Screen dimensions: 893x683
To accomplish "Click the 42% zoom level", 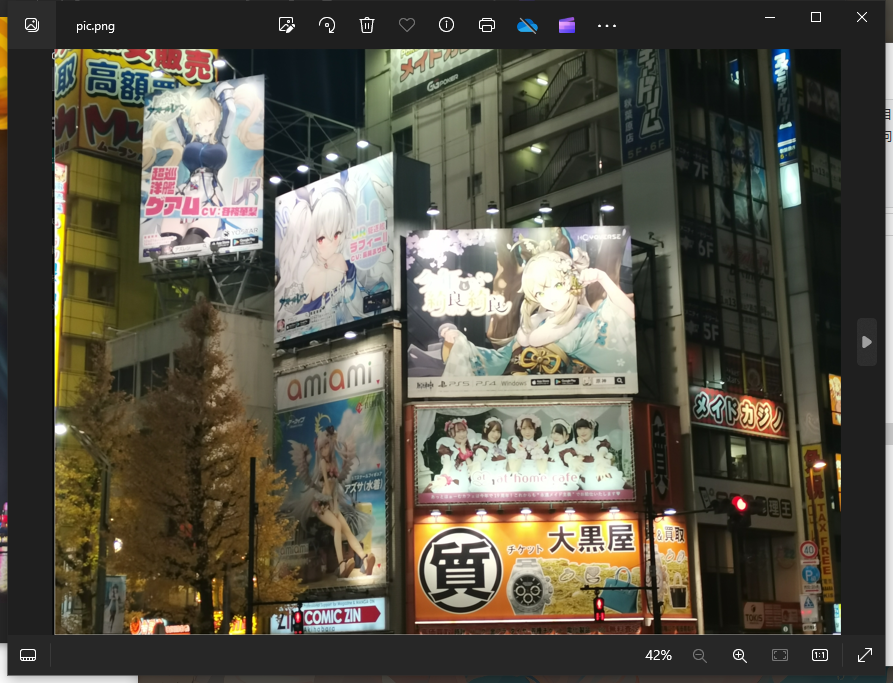I will tap(658, 655).
